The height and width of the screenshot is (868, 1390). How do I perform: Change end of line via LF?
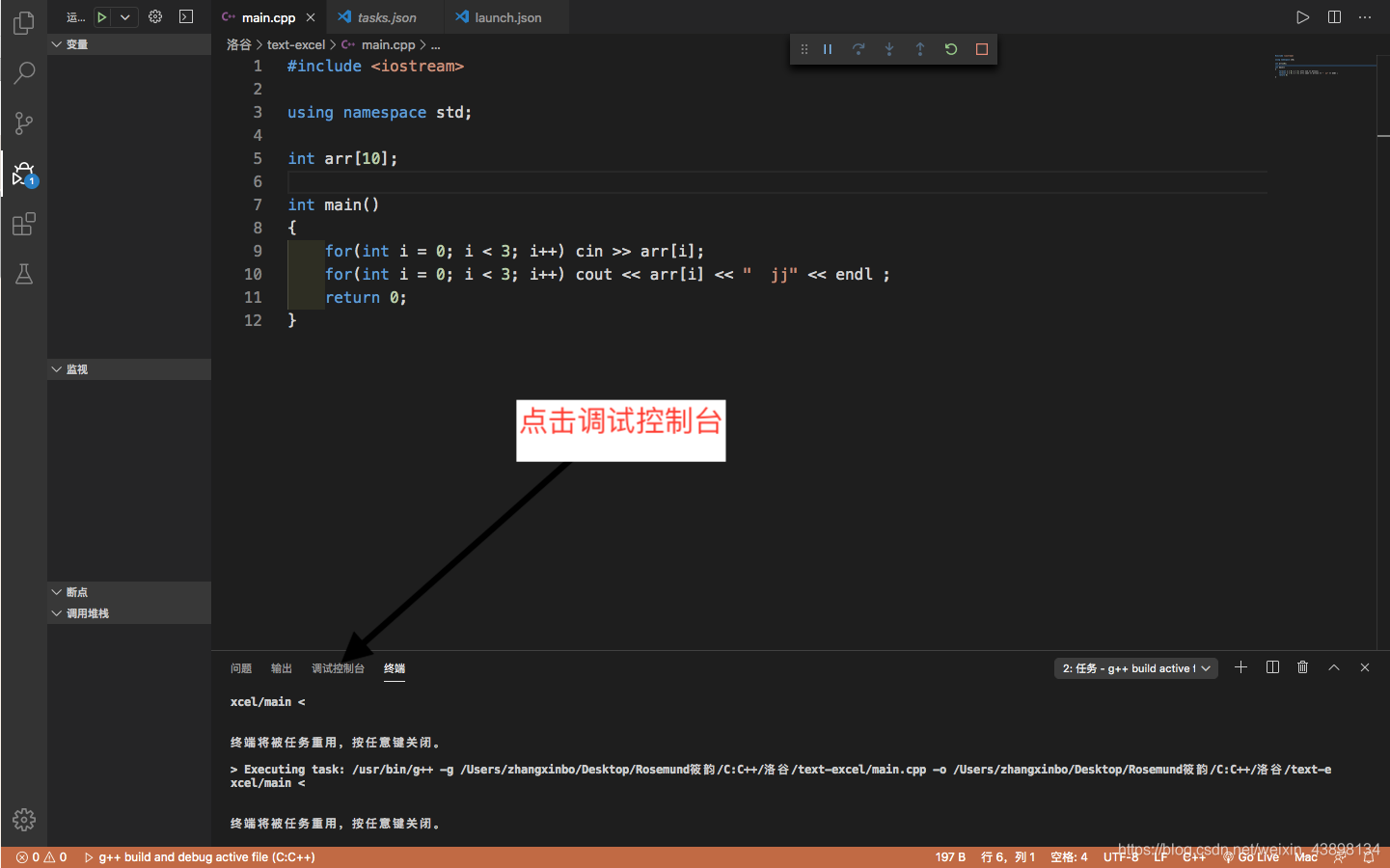click(1160, 857)
